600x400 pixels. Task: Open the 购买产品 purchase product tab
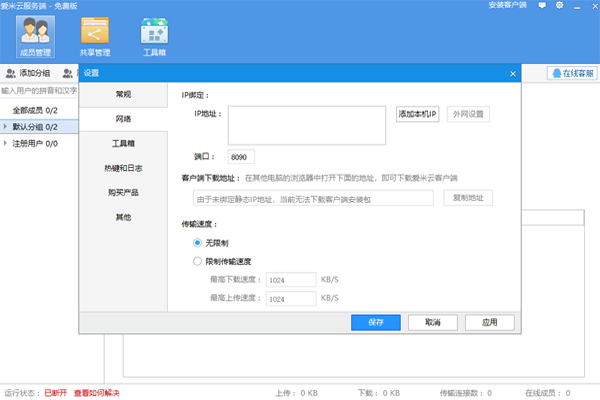tap(123, 192)
